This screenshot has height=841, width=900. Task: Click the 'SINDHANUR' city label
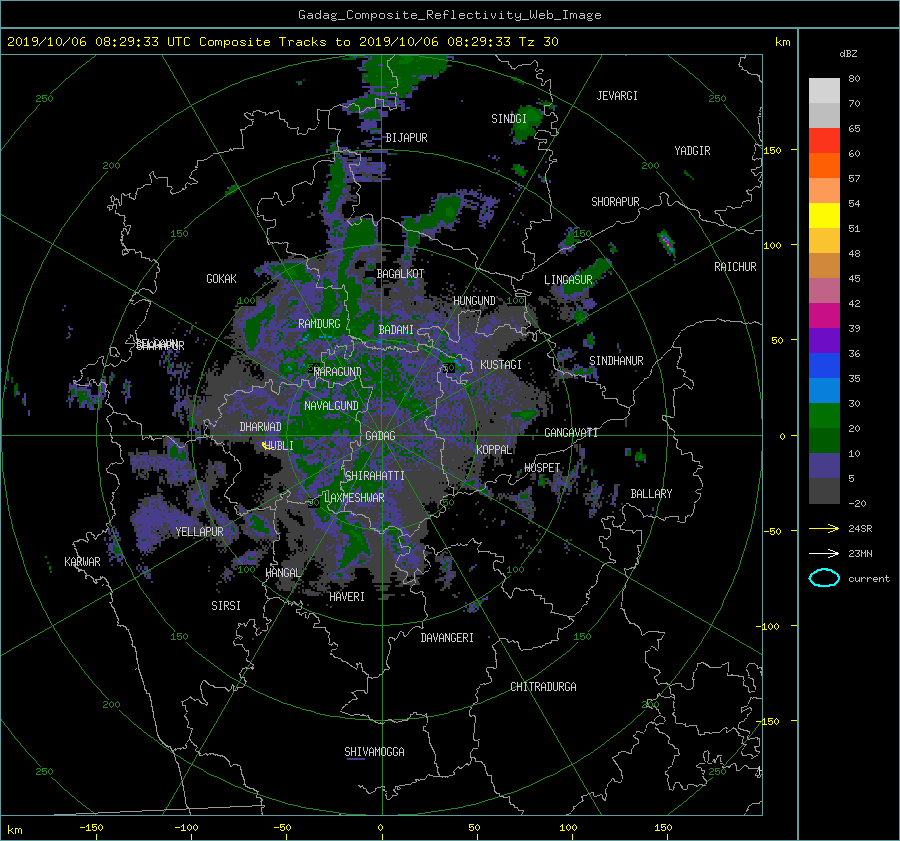click(x=616, y=361)
